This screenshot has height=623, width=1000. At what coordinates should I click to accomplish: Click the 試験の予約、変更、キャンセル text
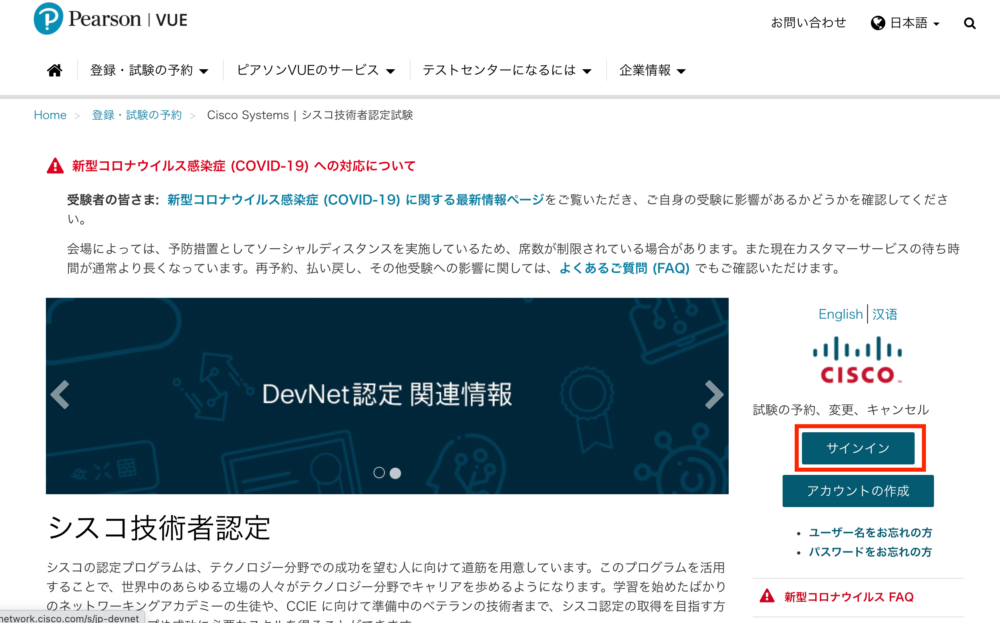(841, 409)
